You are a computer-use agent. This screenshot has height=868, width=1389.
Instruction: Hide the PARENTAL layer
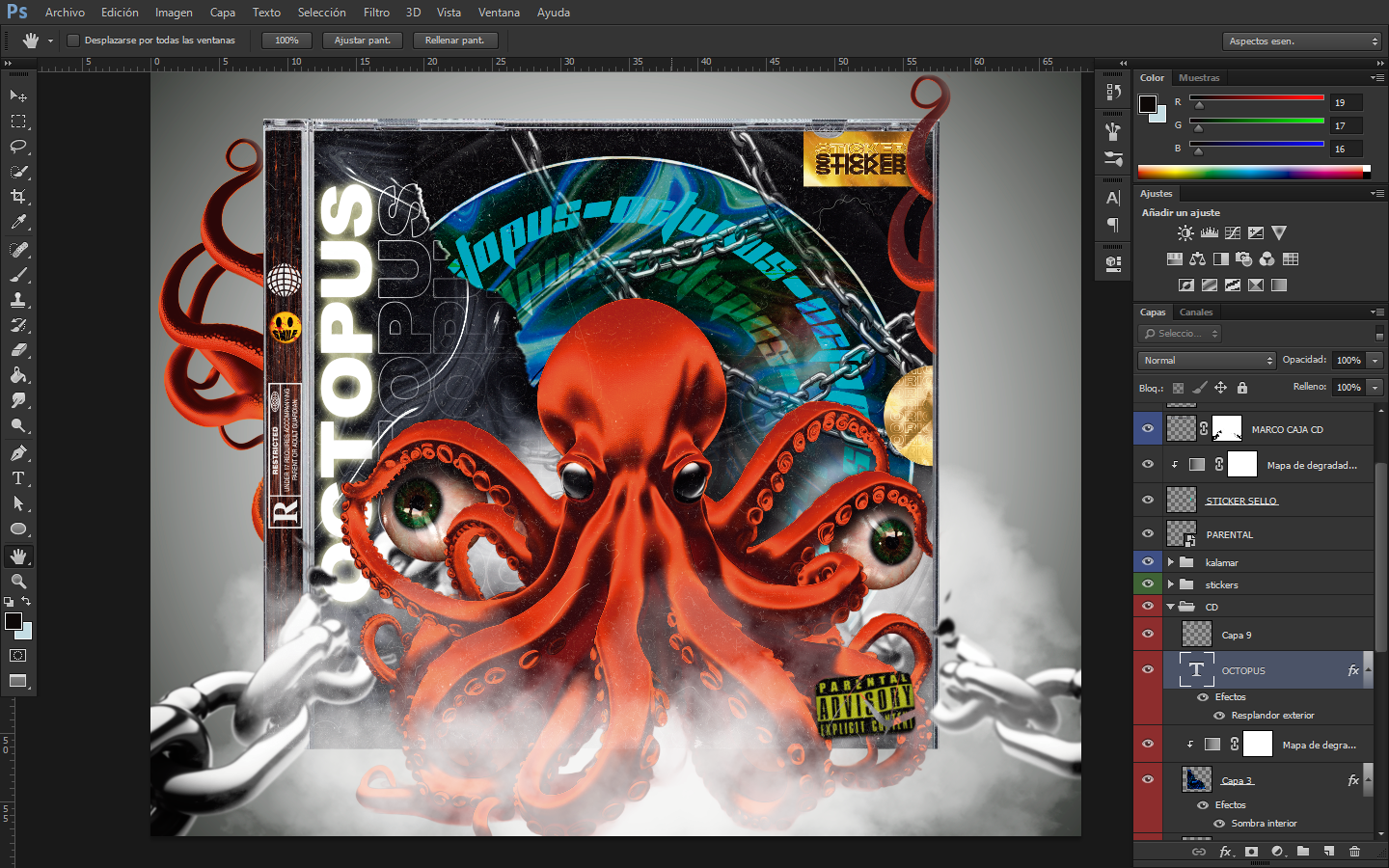[x=1148, y=534]
